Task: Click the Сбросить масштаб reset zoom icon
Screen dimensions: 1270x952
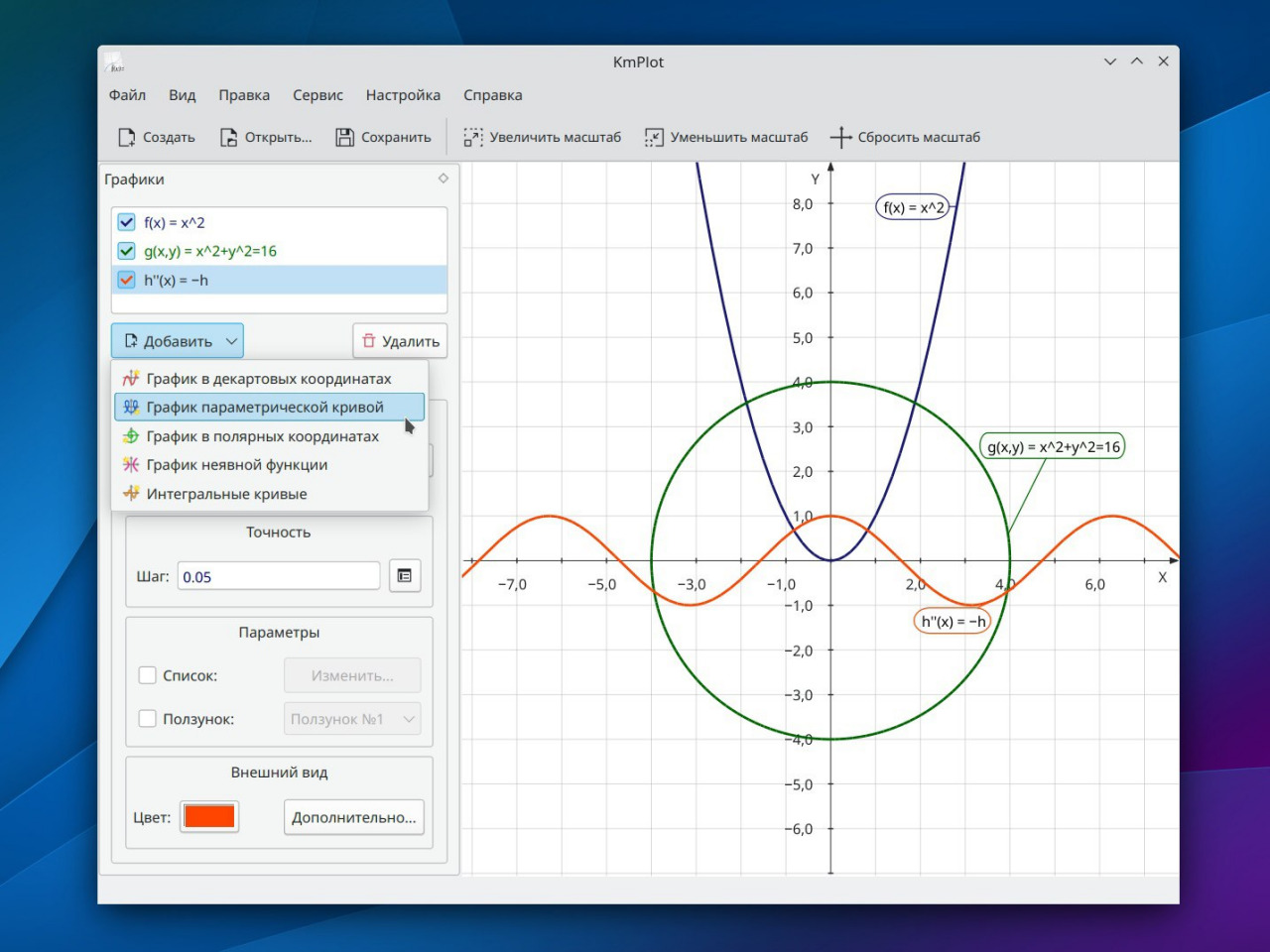Action: [840, 138]
